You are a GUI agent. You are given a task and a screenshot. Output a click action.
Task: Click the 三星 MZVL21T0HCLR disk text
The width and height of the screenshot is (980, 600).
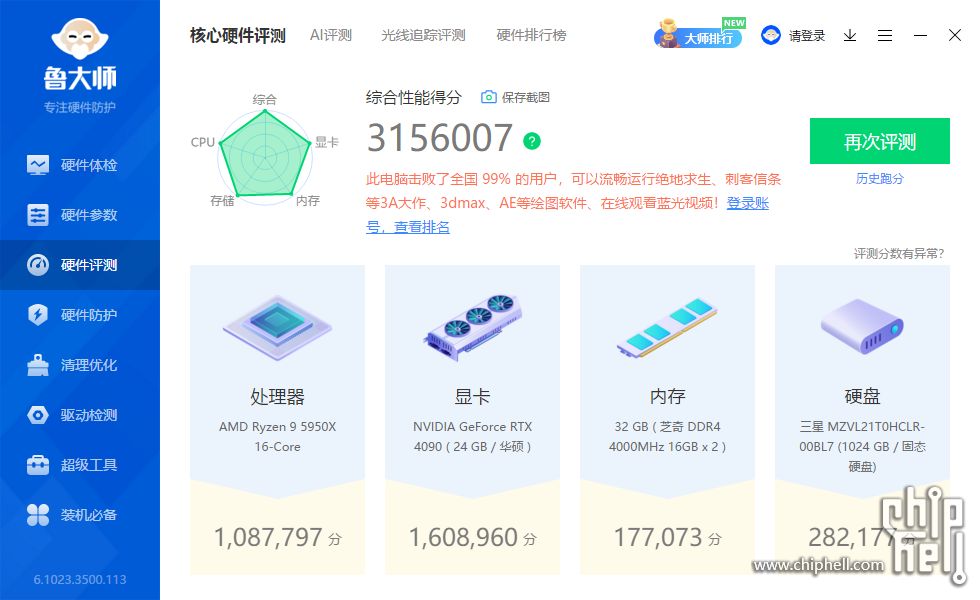[x=862, y=446]
